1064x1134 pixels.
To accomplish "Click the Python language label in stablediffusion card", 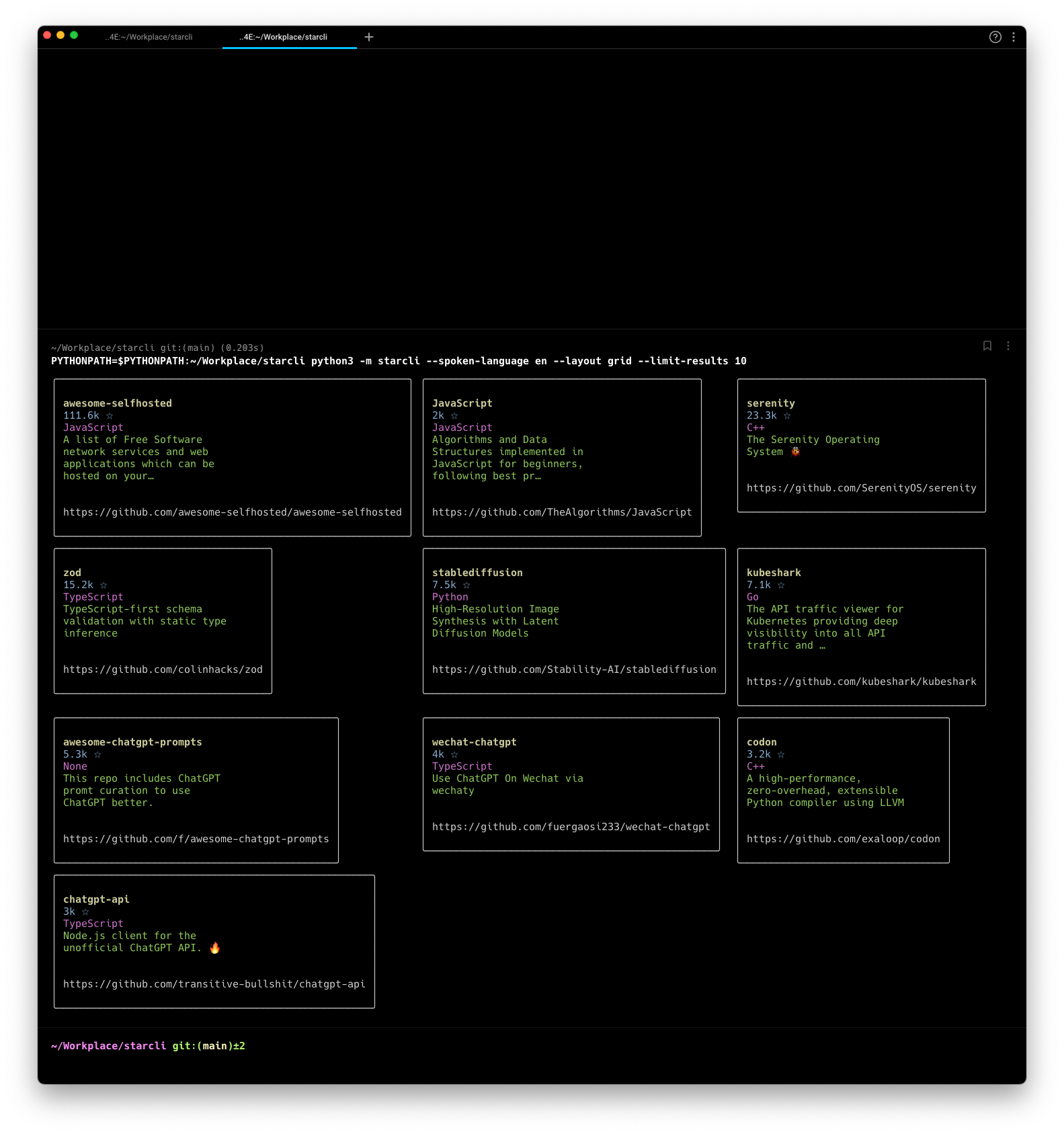I will click(x=450, y=597).
